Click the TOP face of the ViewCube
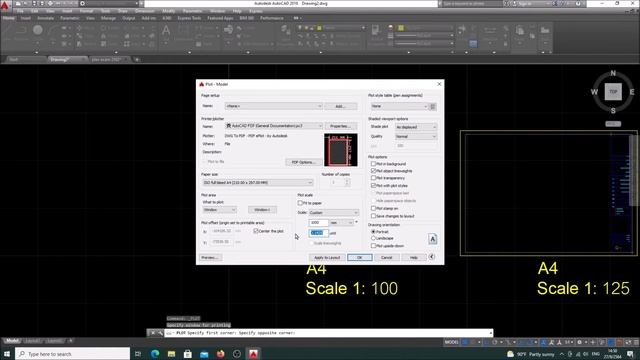 point(613,92)
